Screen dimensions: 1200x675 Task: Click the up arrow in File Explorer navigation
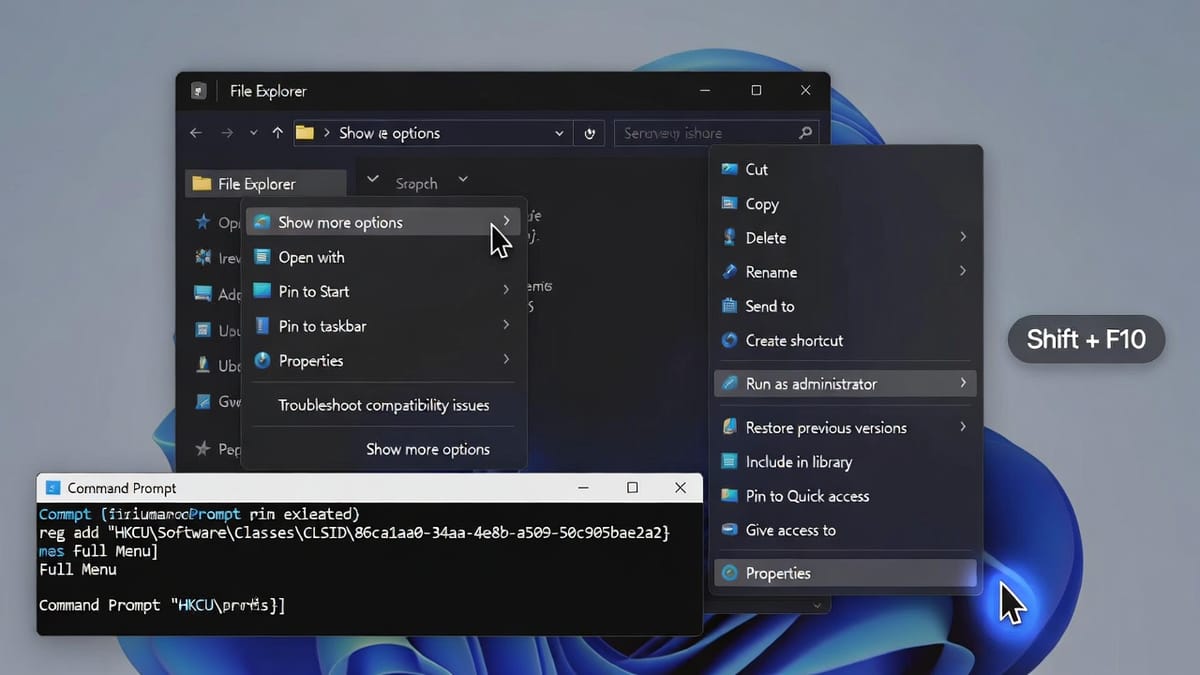pyautogui.click(x=276, y=133)
